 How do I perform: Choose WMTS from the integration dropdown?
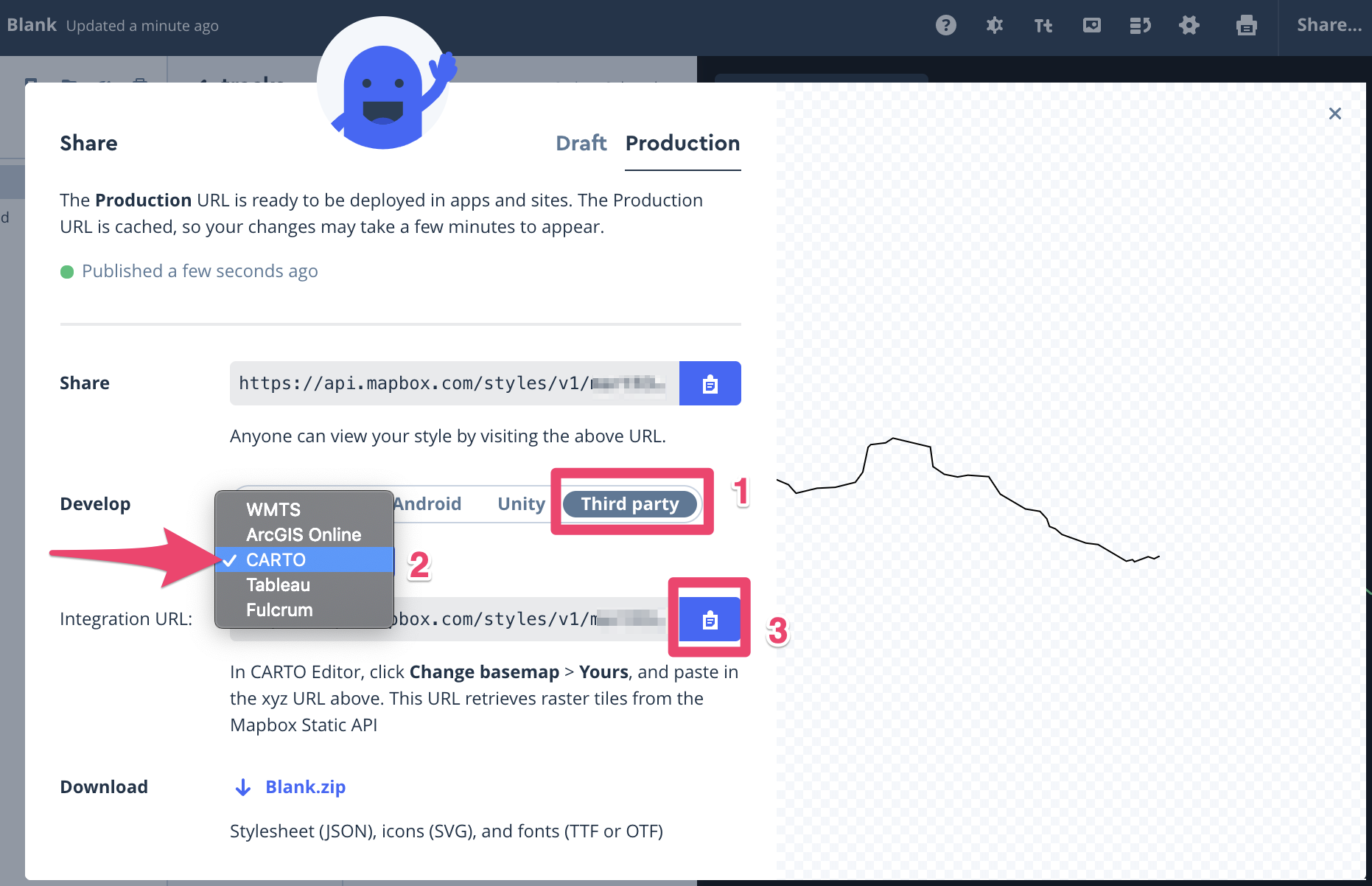[x=304, y=509]
